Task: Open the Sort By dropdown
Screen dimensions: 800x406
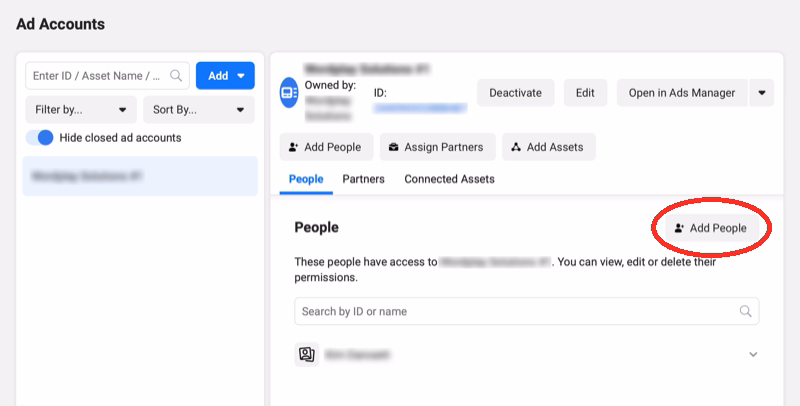Action: [199, 110]
